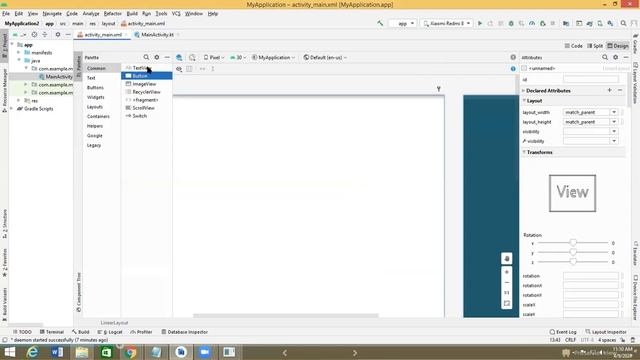Adjust the rotation x slider
640x360 pixels.
click(x=573, y=243)
